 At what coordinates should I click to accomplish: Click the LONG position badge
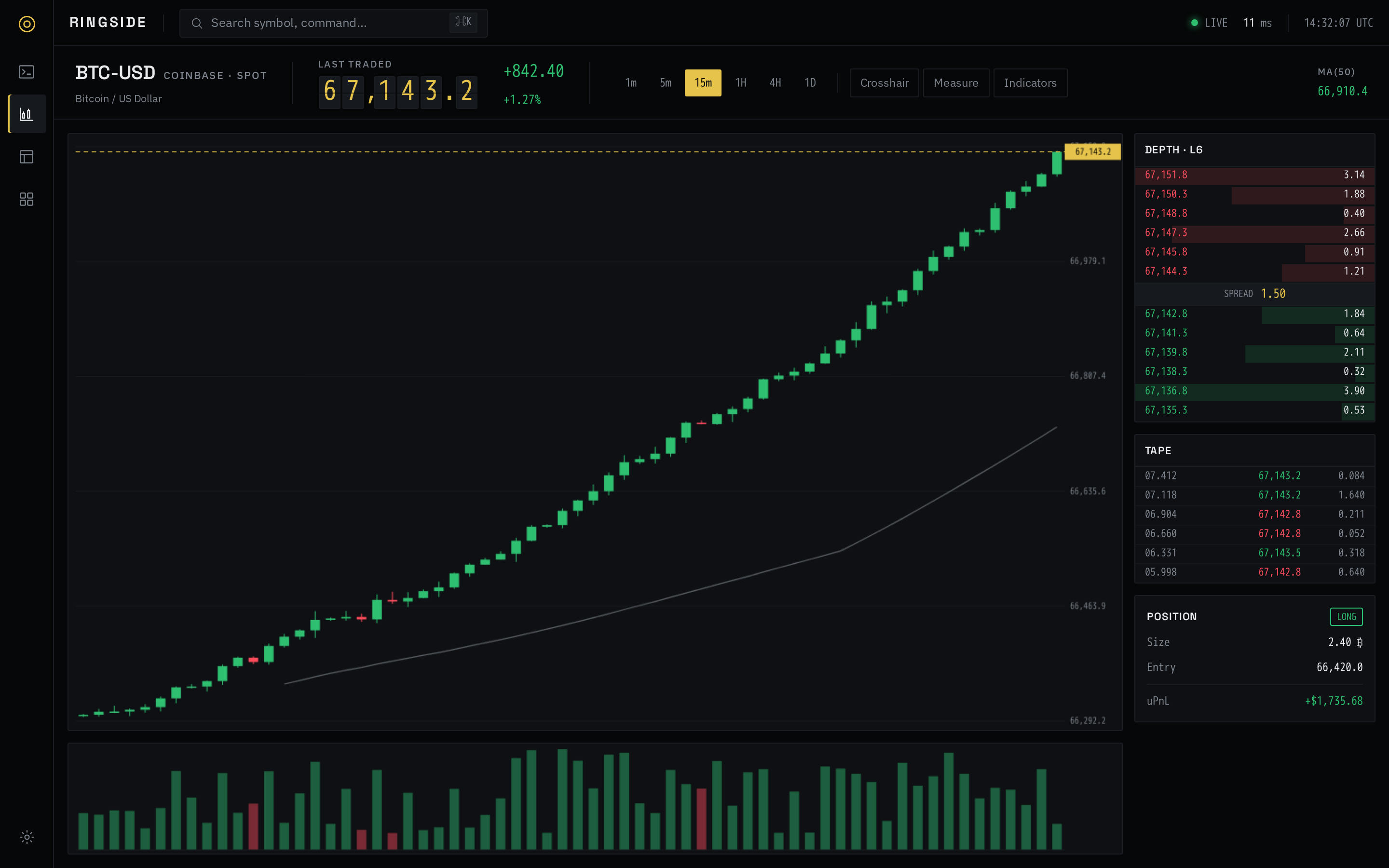(x=1346, y=617)
